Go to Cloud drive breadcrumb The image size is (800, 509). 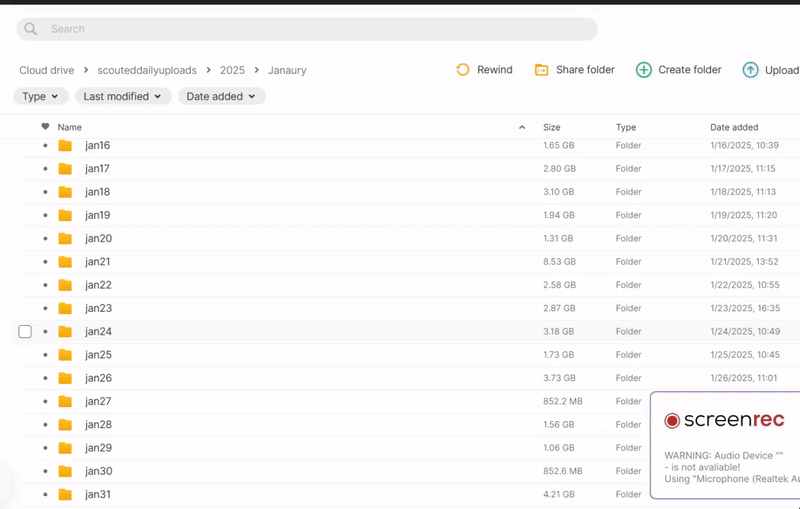[47, 70]
